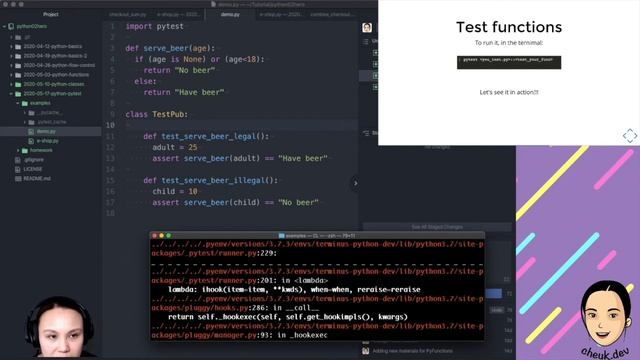Click the homework folder icon
The width and height of the screenshot is (640, 360).
tap(24, 150)
